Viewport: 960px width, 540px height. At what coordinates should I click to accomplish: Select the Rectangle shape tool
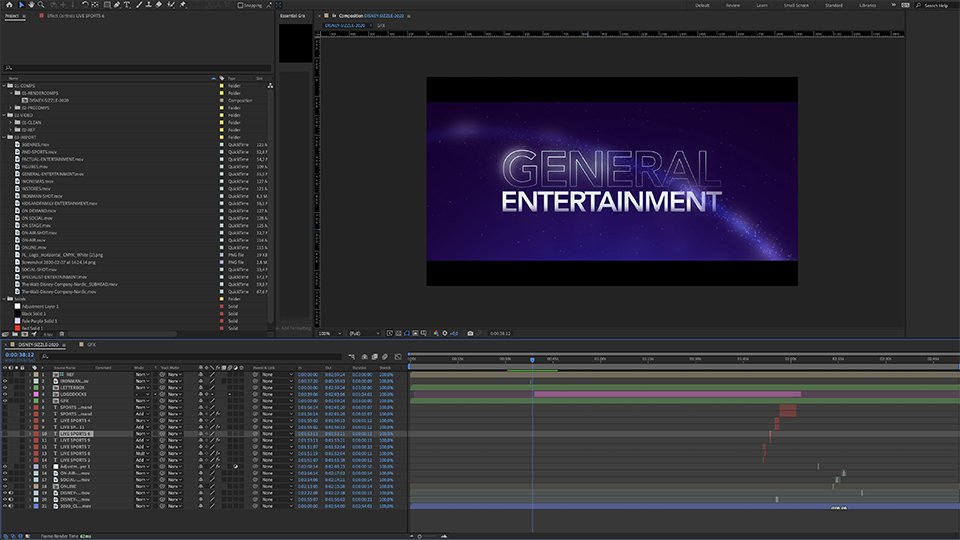pyautogui.click(x=107, y=4)
